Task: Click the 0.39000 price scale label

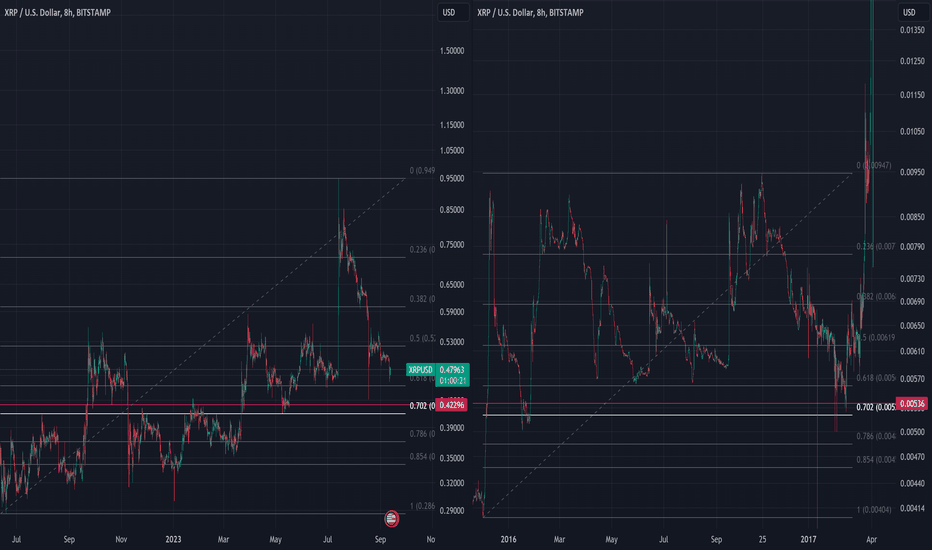Action: pos(452,428)
